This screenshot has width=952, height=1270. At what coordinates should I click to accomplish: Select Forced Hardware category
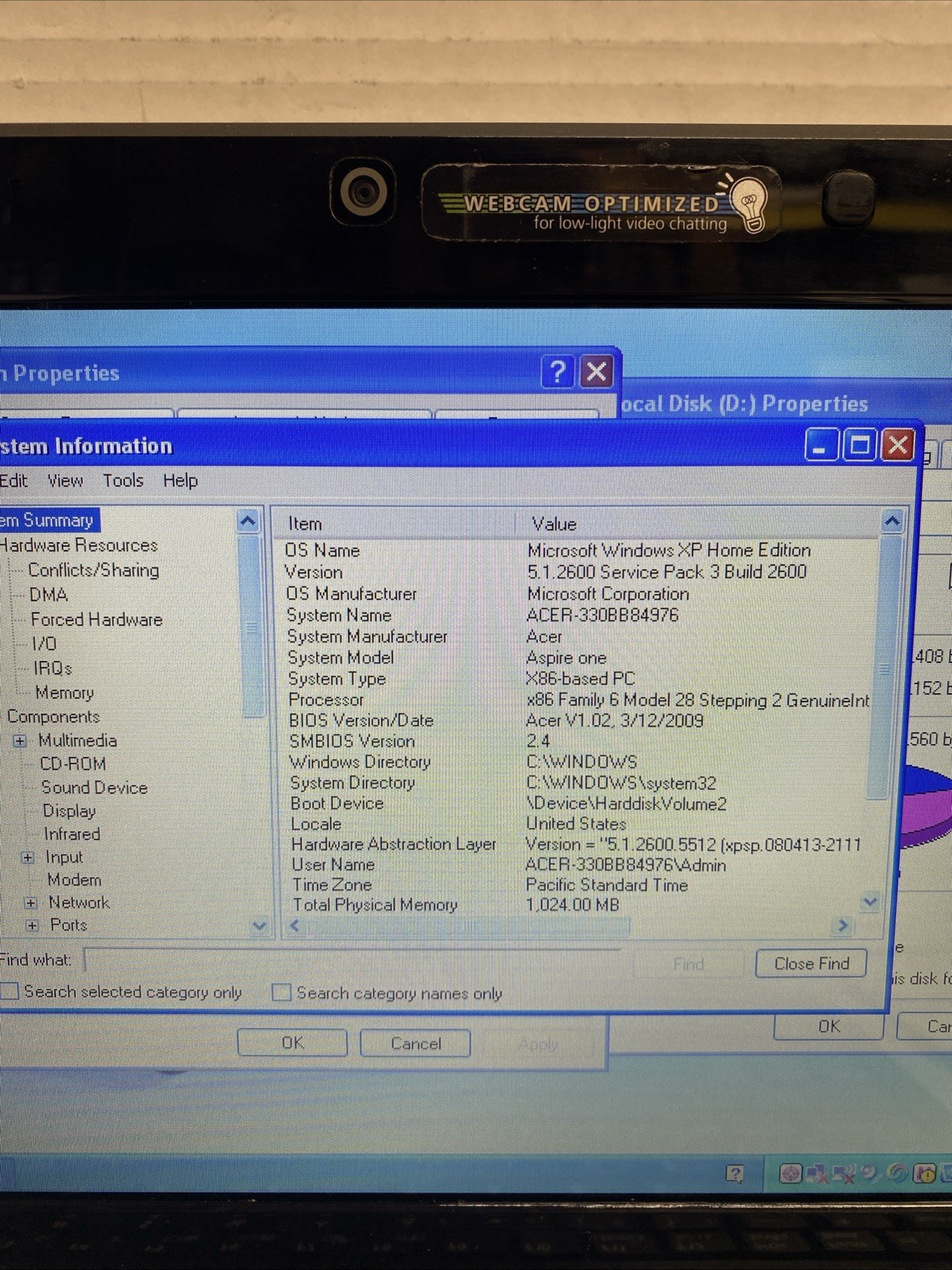(x=96, y=620)
